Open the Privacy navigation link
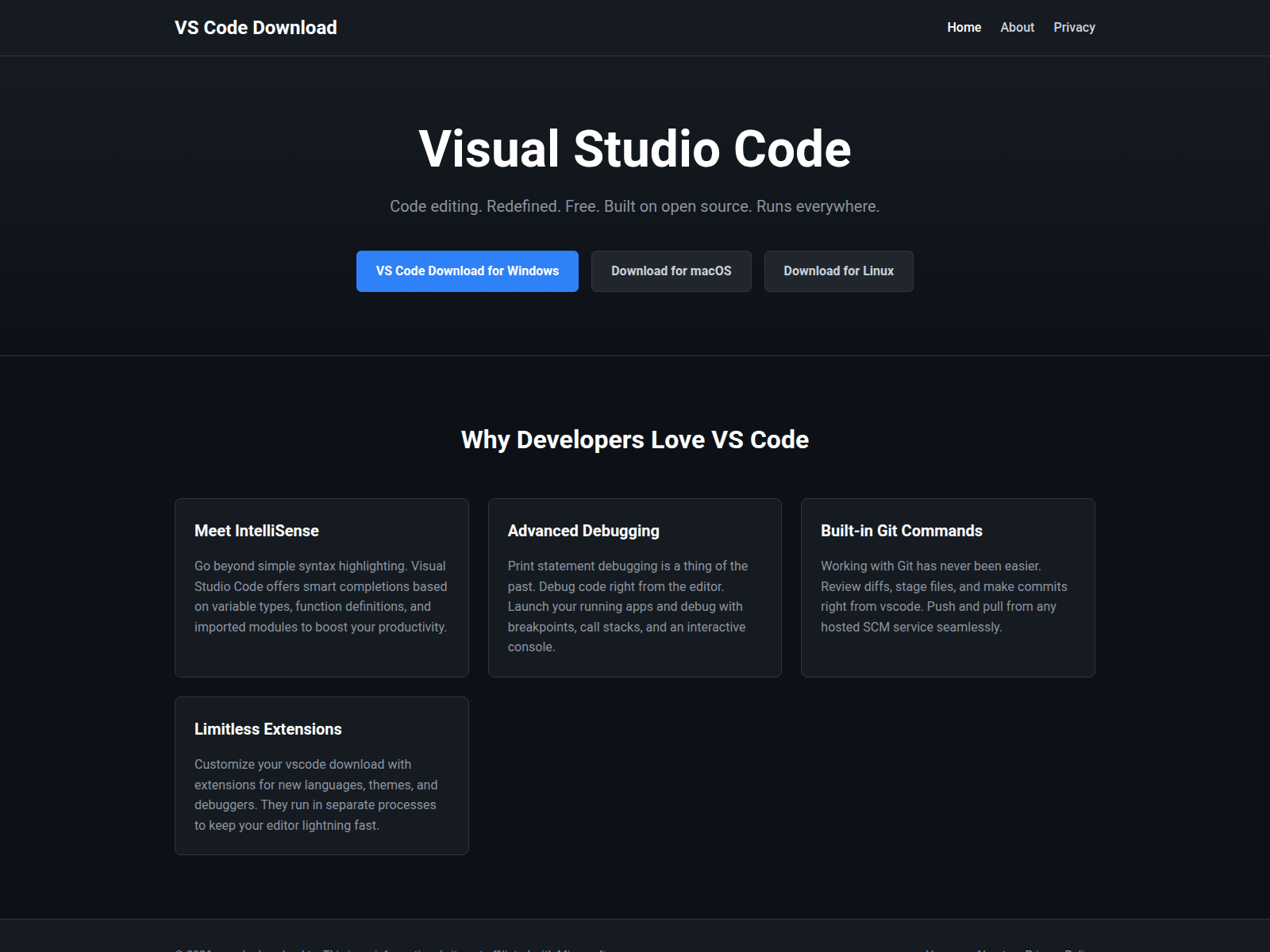Viewport: 1270px width, 952px height. (1074, 27)
